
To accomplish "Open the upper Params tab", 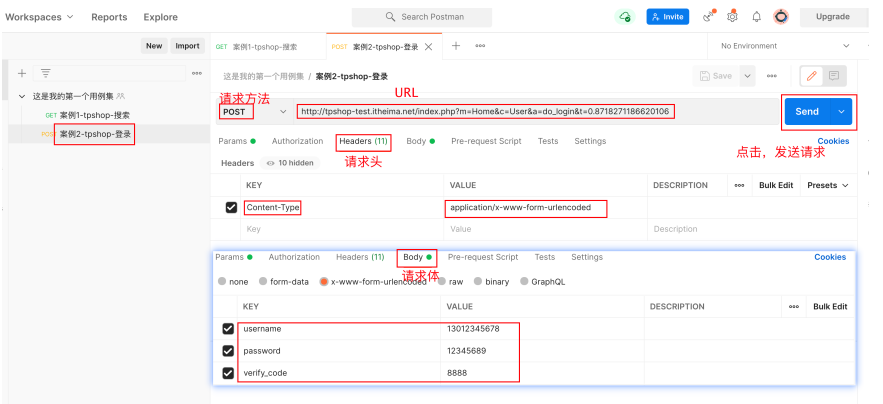I will click(x=237, y=141).
